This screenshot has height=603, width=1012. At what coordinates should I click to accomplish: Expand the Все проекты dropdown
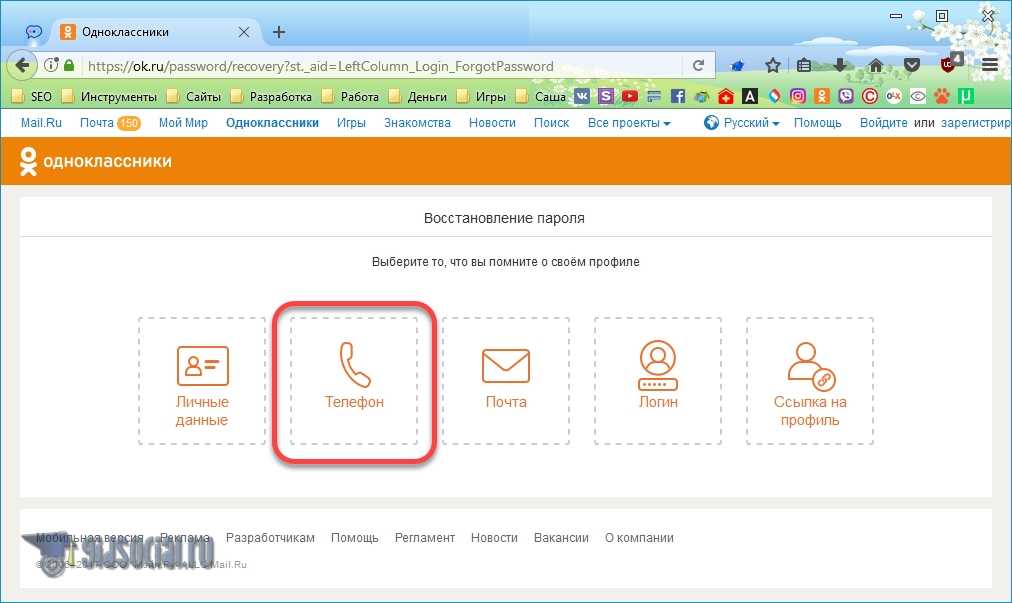pyautogui.click(x=629, y=123)
